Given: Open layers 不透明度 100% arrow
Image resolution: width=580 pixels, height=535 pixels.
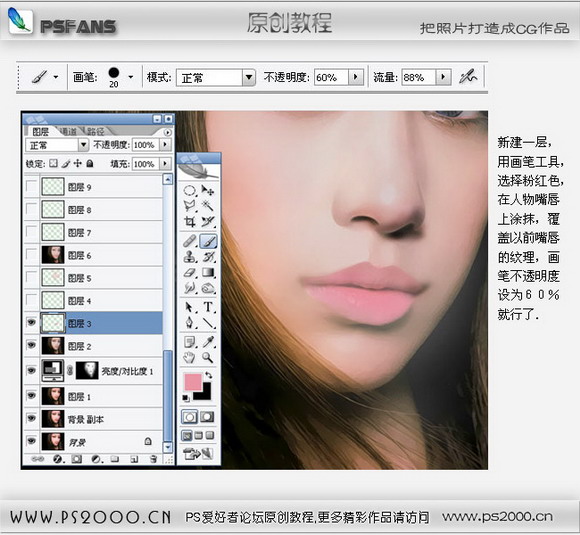Looking at the screenshot, I should [165, 145].
